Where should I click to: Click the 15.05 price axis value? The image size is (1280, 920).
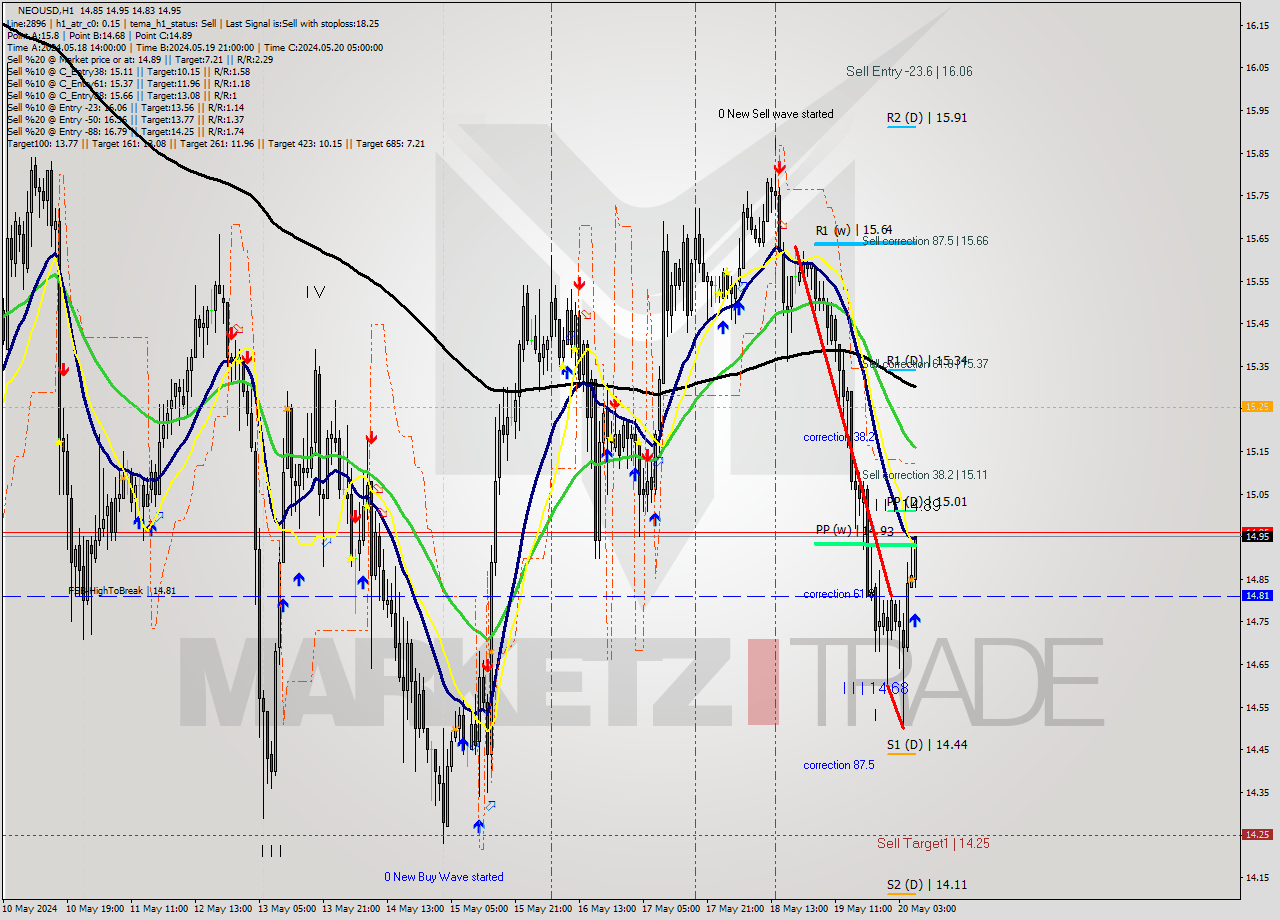click(x=1257, y=494)
